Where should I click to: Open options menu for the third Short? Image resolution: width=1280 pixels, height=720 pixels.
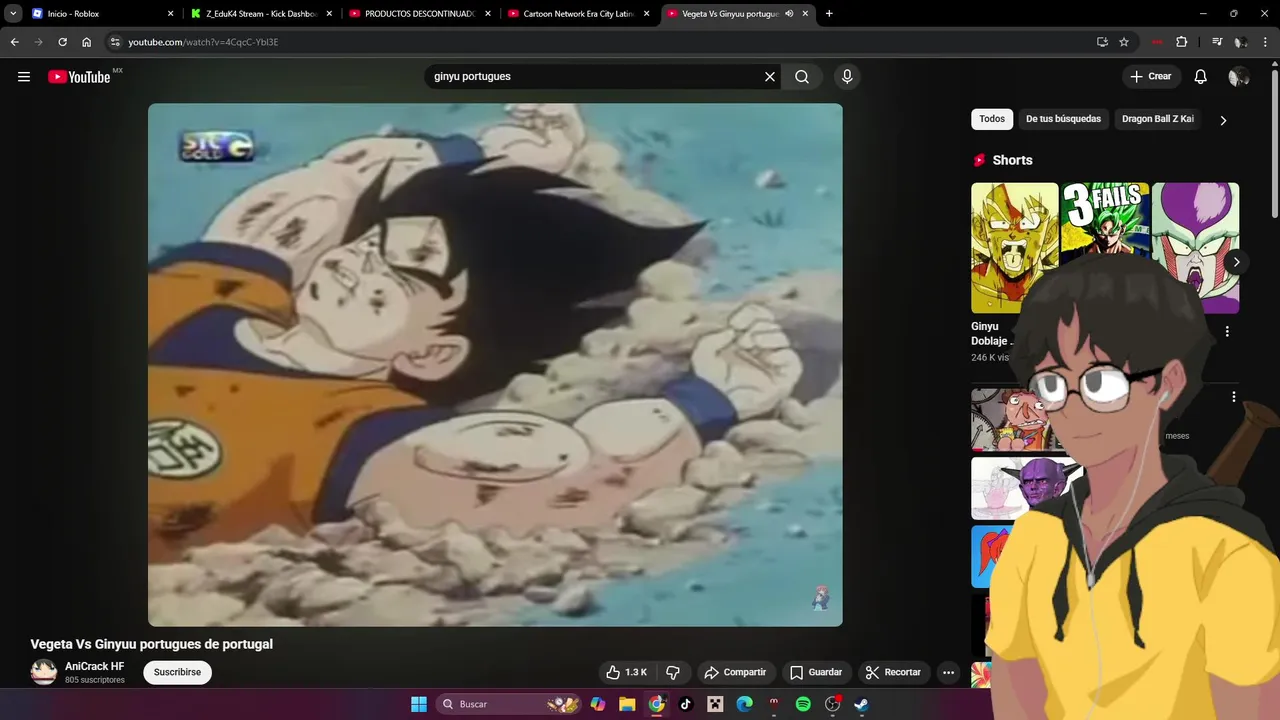pyautogui.click(x=1227, y=332)
